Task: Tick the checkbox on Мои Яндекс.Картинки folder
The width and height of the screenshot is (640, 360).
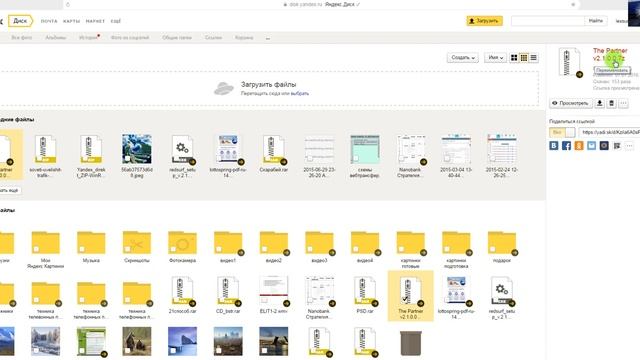Action: pos(36,249)
